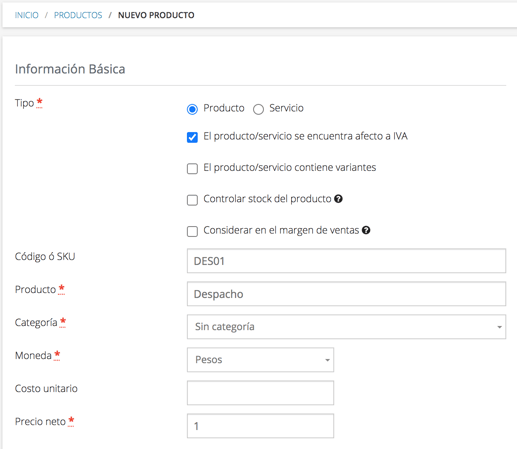Image resolution: width=517 pixels, height=449 pixels.
Task: Click the Precio neto input field
Action: tap(260, 426)
